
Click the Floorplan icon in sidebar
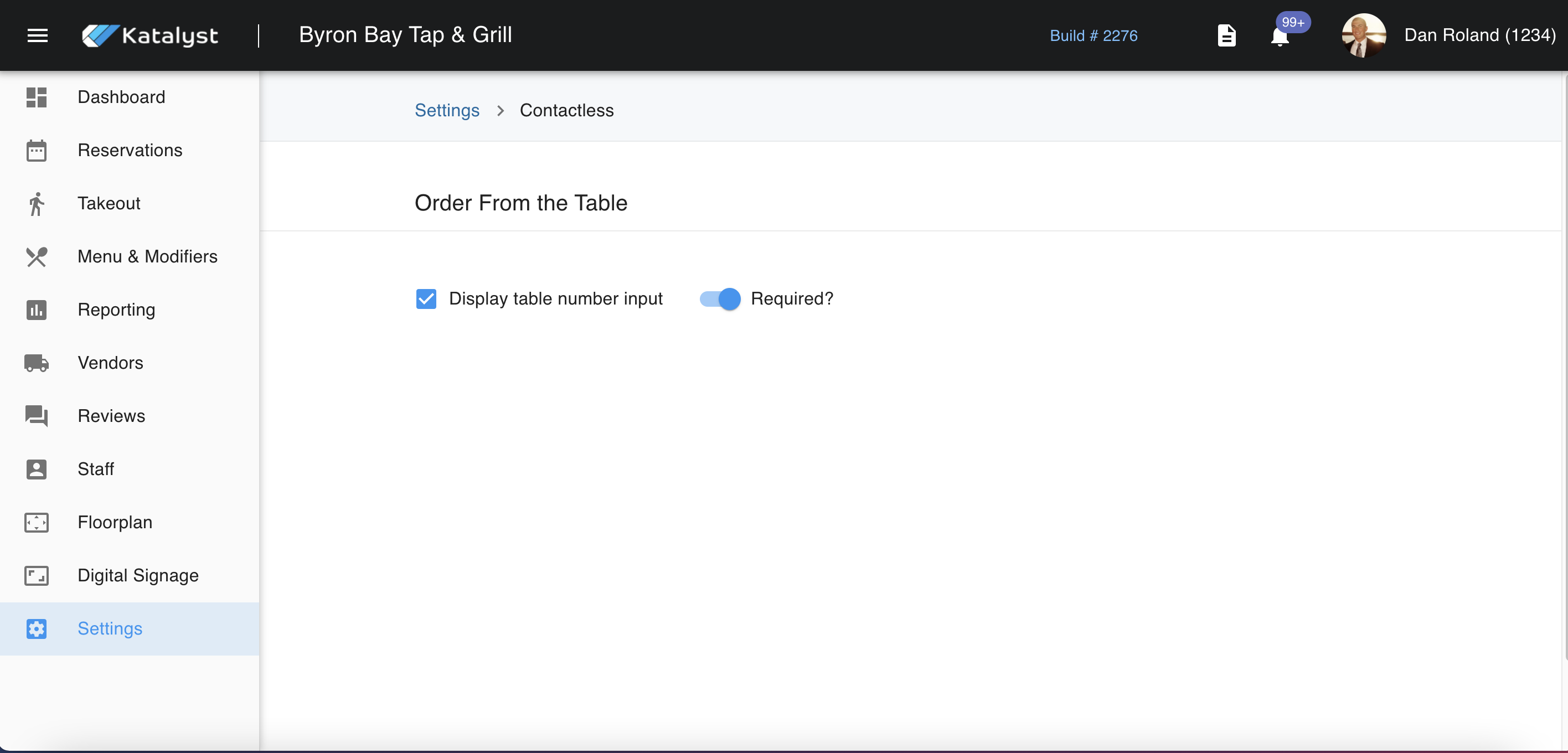37,522
